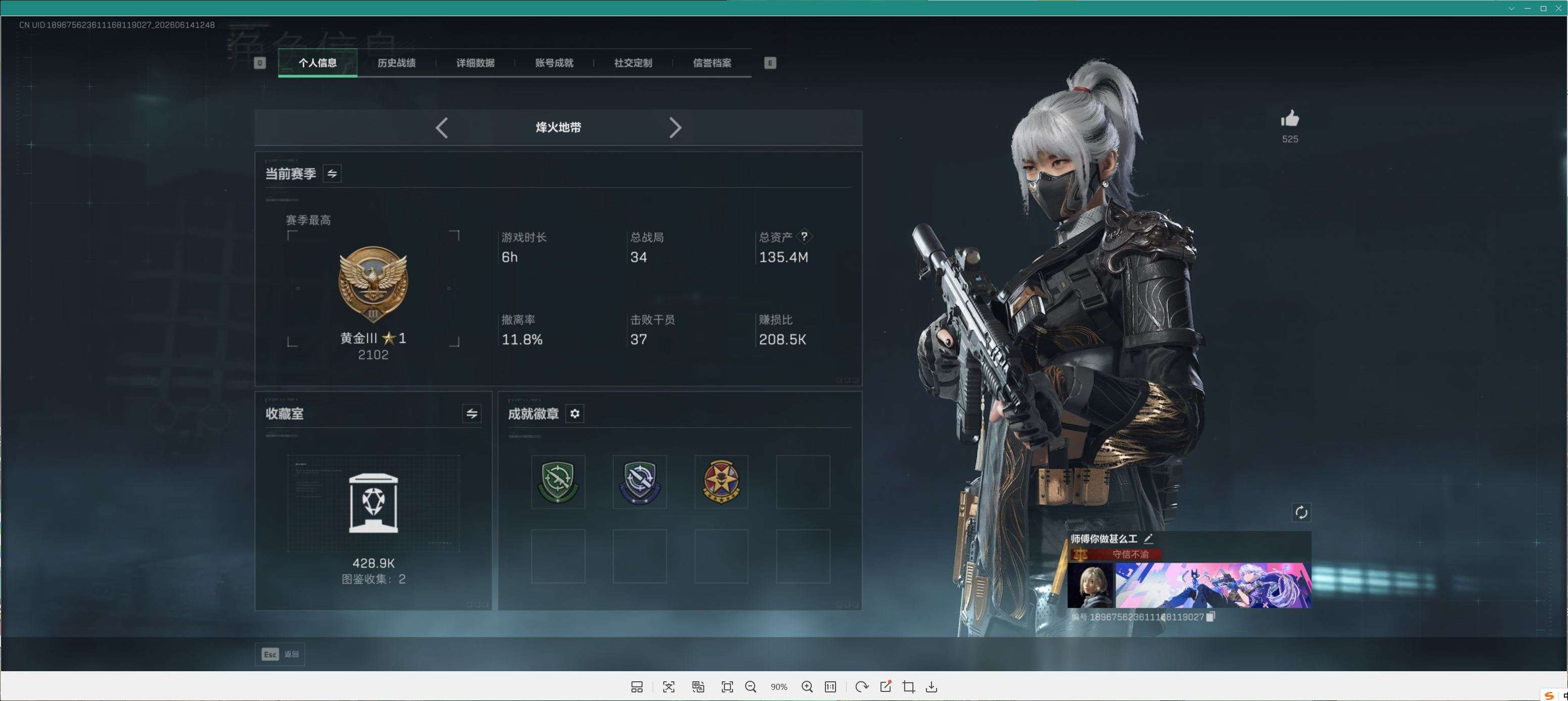The width and height of the screenshot is (1568, 701).
Task: Open the gallery layout view icon
Action: click(x=636, y=686)
